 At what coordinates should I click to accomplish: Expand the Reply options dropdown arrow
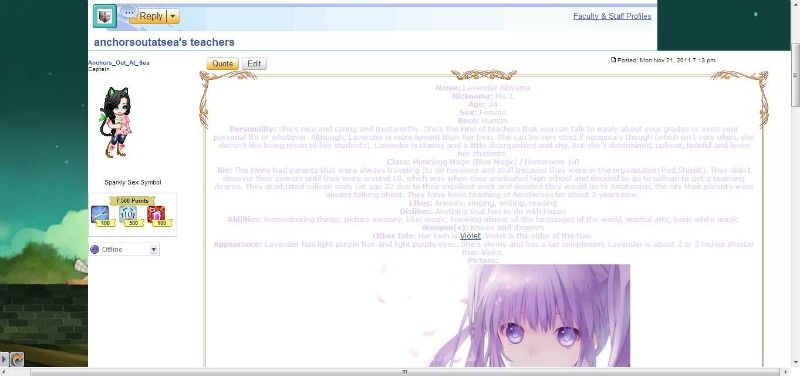pyautogui.click(x=173, y=16)
